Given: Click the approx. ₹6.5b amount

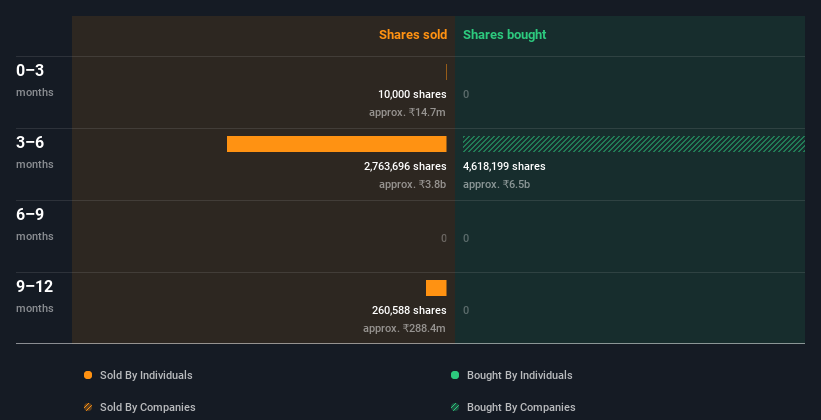Looking at the screenshot, I should point(496,184).
